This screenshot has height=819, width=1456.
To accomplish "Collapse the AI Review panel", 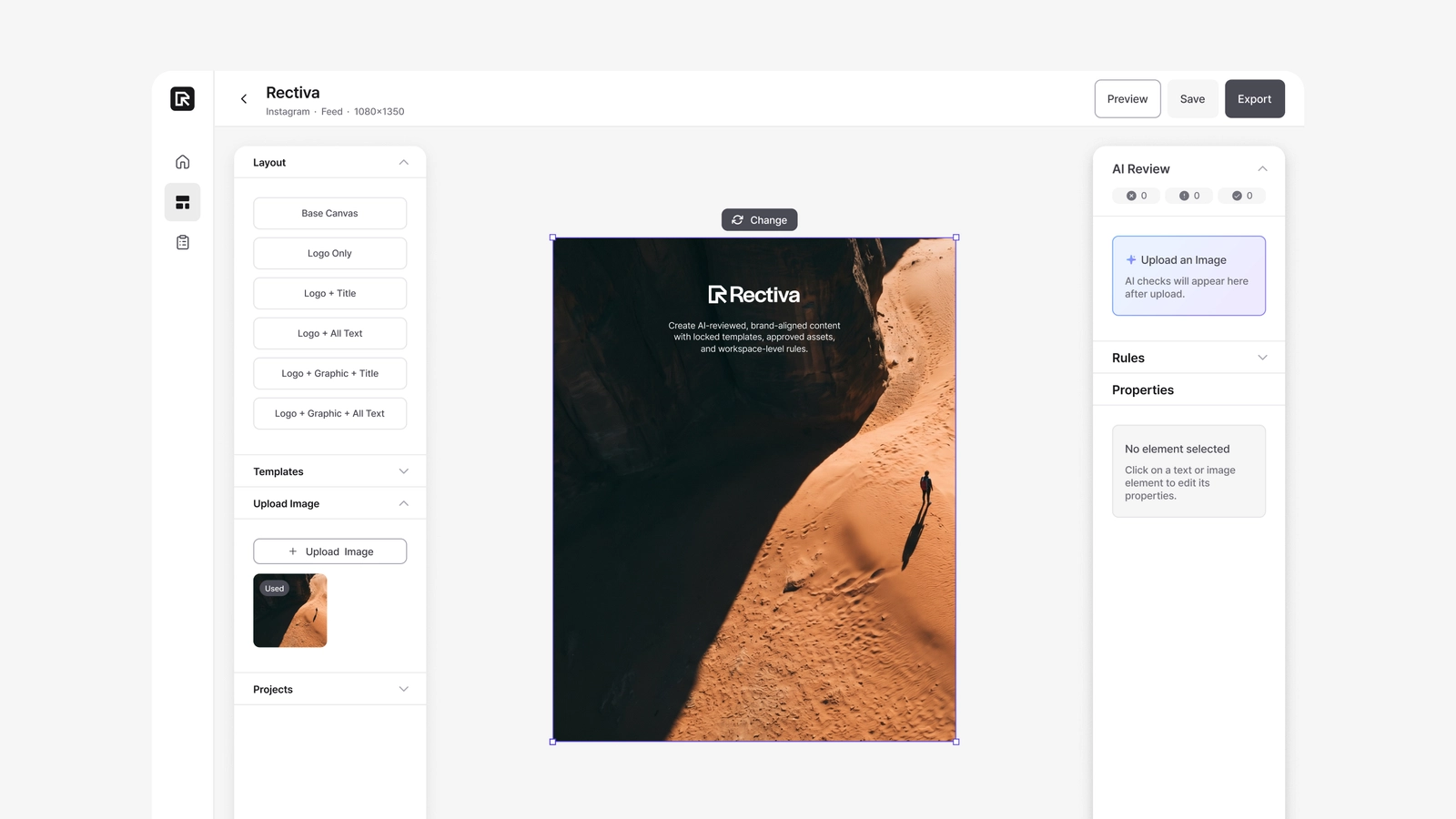I will pos(1262,168).
